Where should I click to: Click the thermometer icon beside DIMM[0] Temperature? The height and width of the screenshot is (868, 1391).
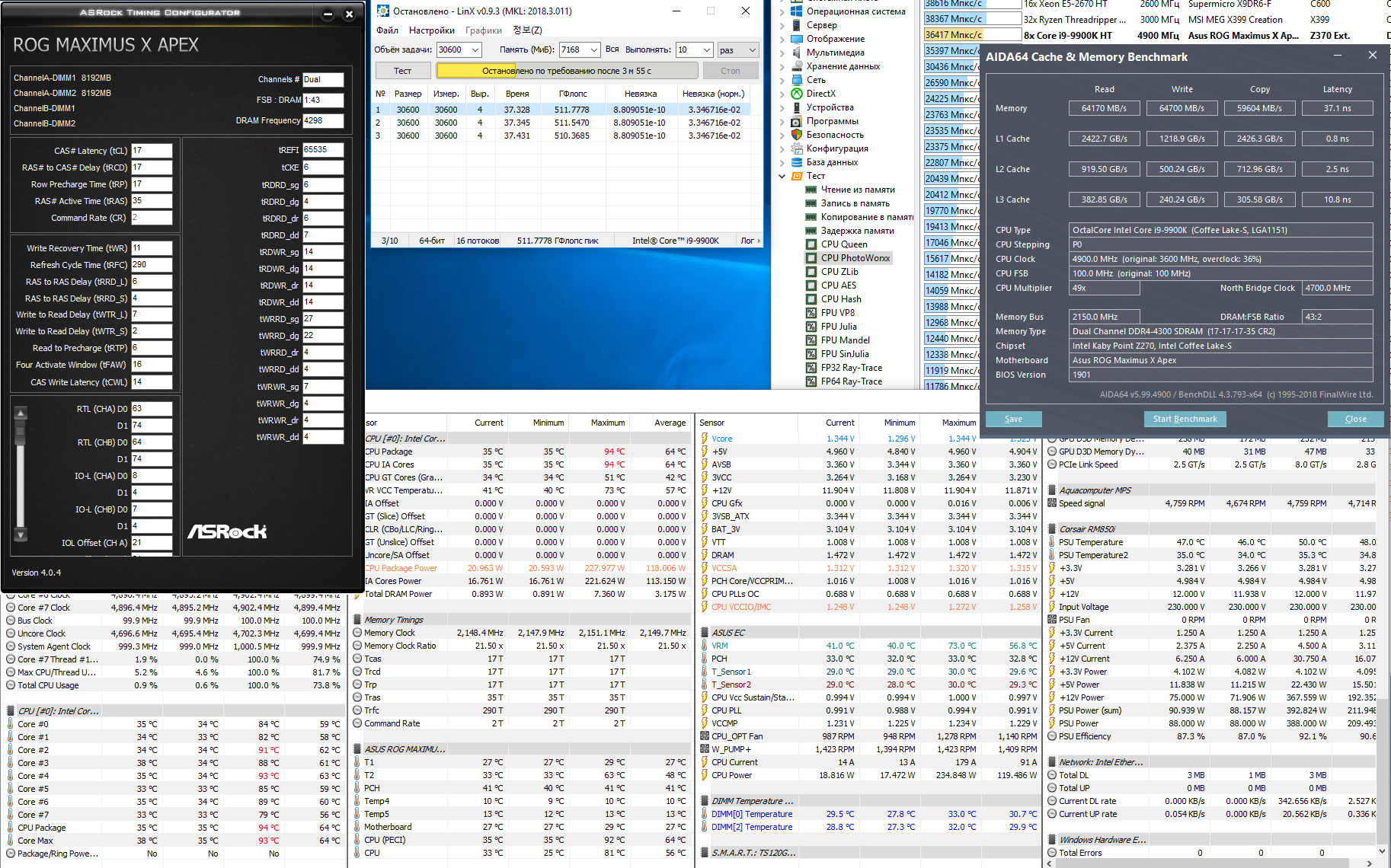pyautogui.click(x=705, y=814)
